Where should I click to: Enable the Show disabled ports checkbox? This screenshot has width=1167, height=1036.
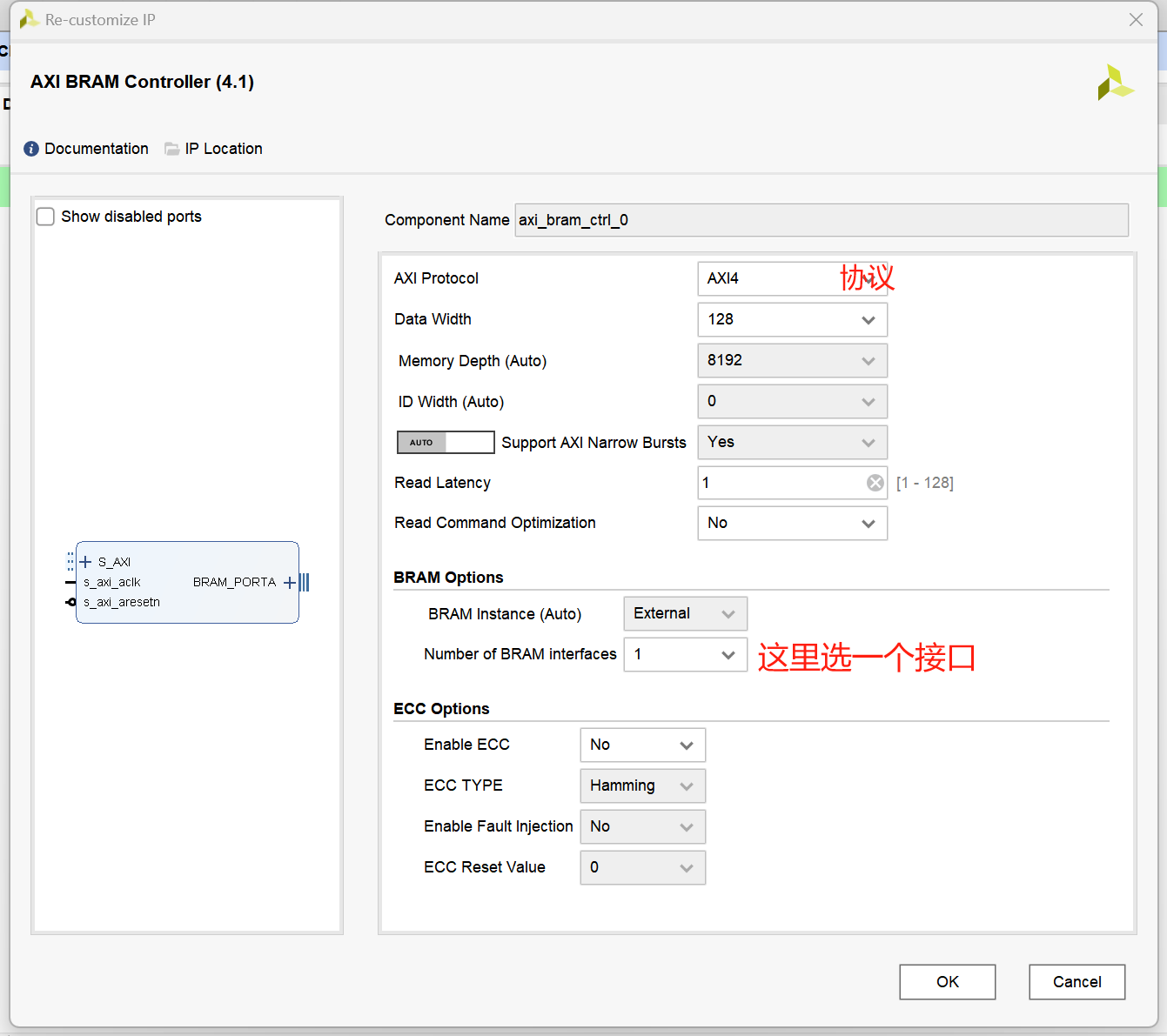coord(44,216)
